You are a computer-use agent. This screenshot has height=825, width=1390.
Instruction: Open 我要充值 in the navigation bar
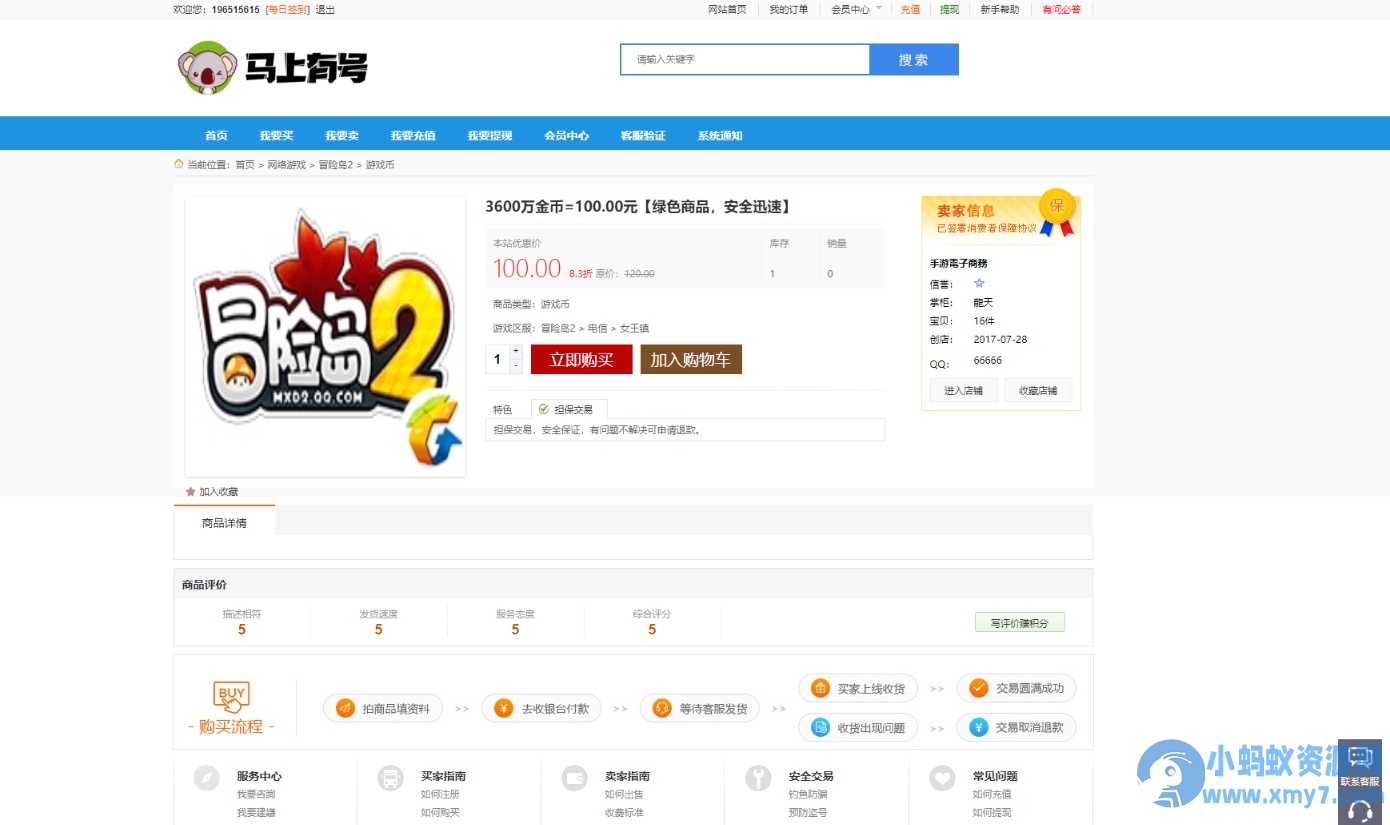[413, 136]
